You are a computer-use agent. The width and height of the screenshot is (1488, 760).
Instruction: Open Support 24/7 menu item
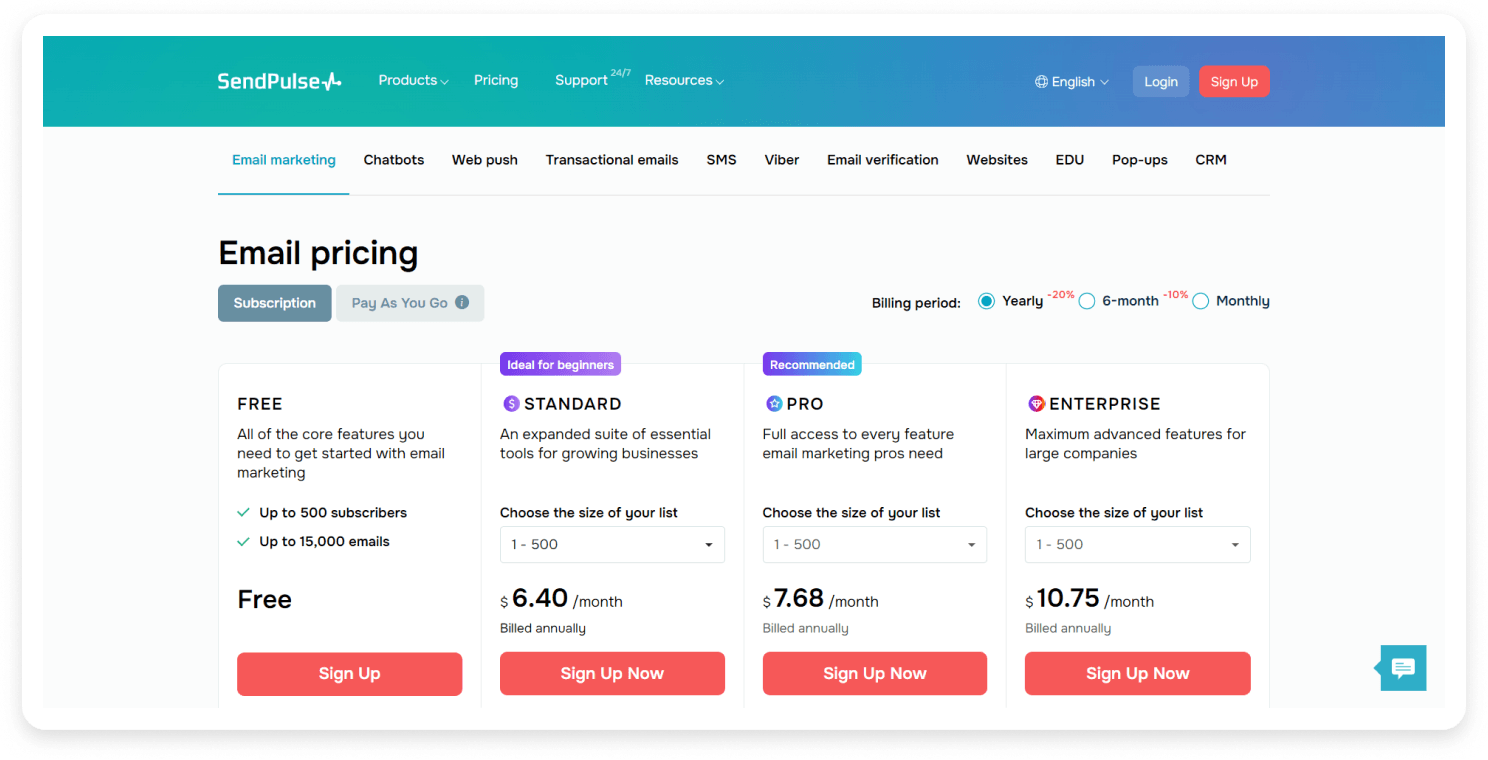tap(592, 79)
